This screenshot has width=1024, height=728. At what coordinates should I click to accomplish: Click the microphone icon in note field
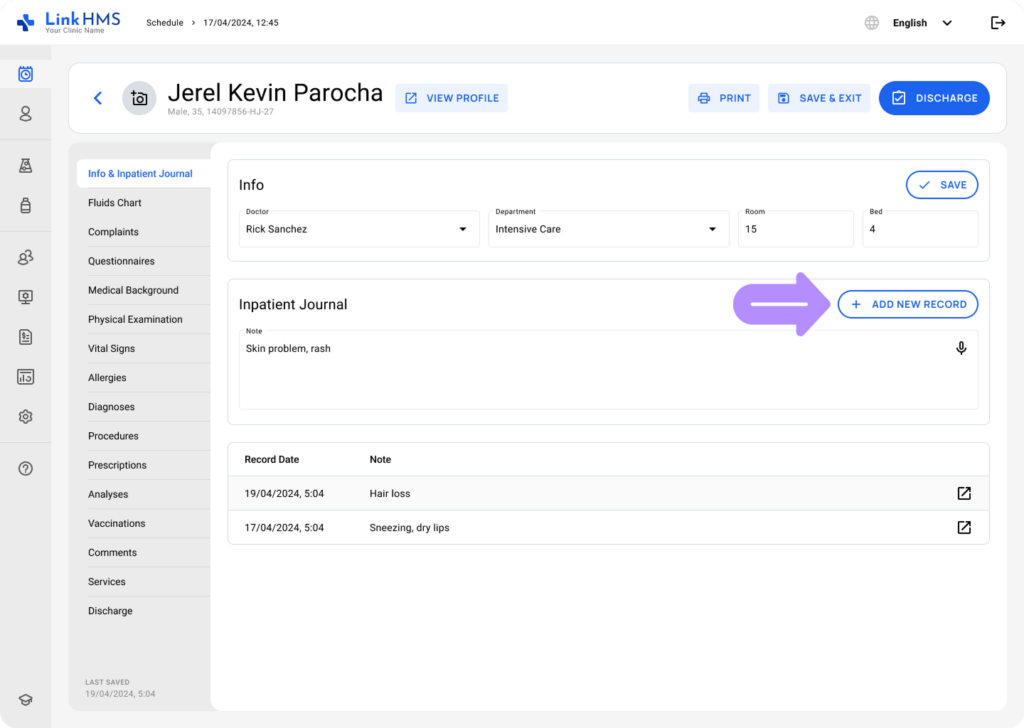point(961,348)
